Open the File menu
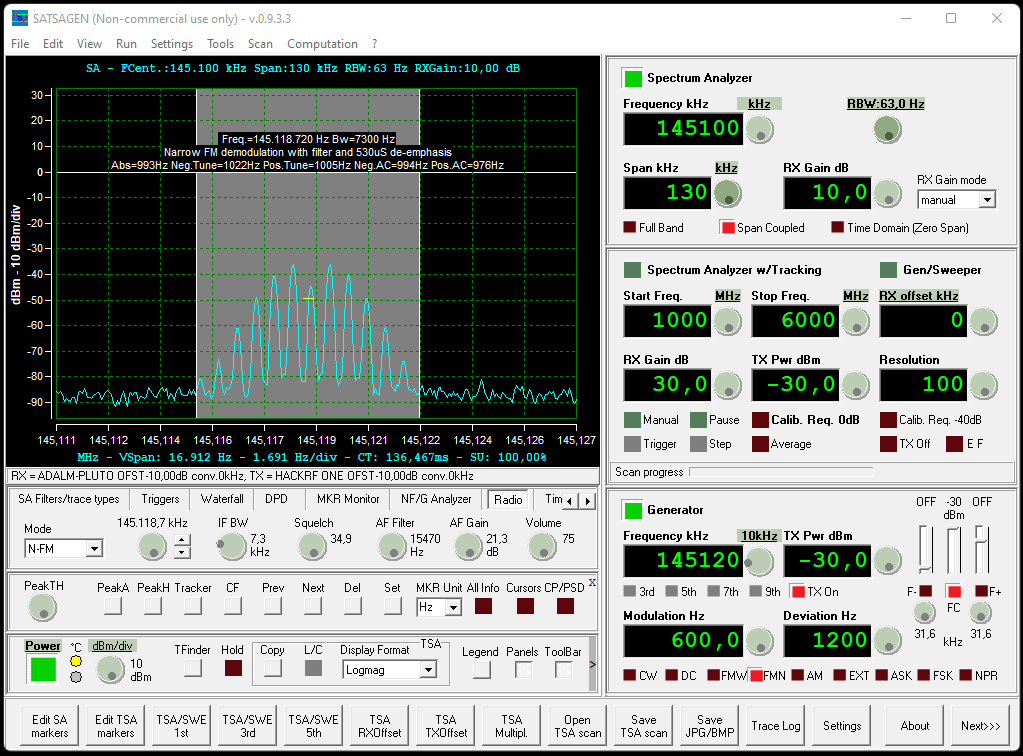 (20, 44)
